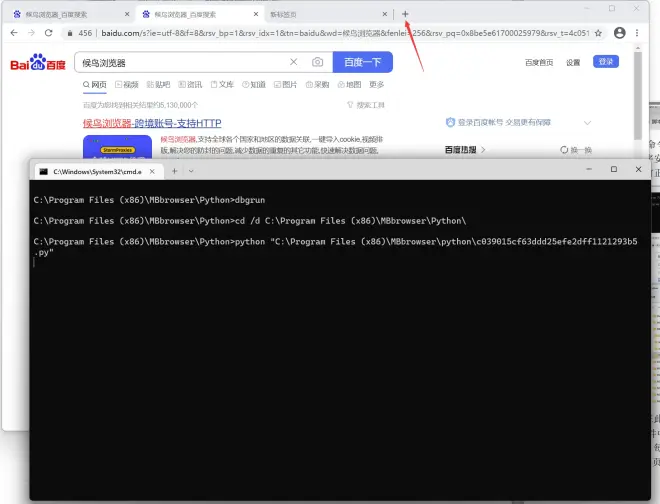Add a new terminal tab
Image resolution: width=660 pixels, height=504 pixels.
174,171
